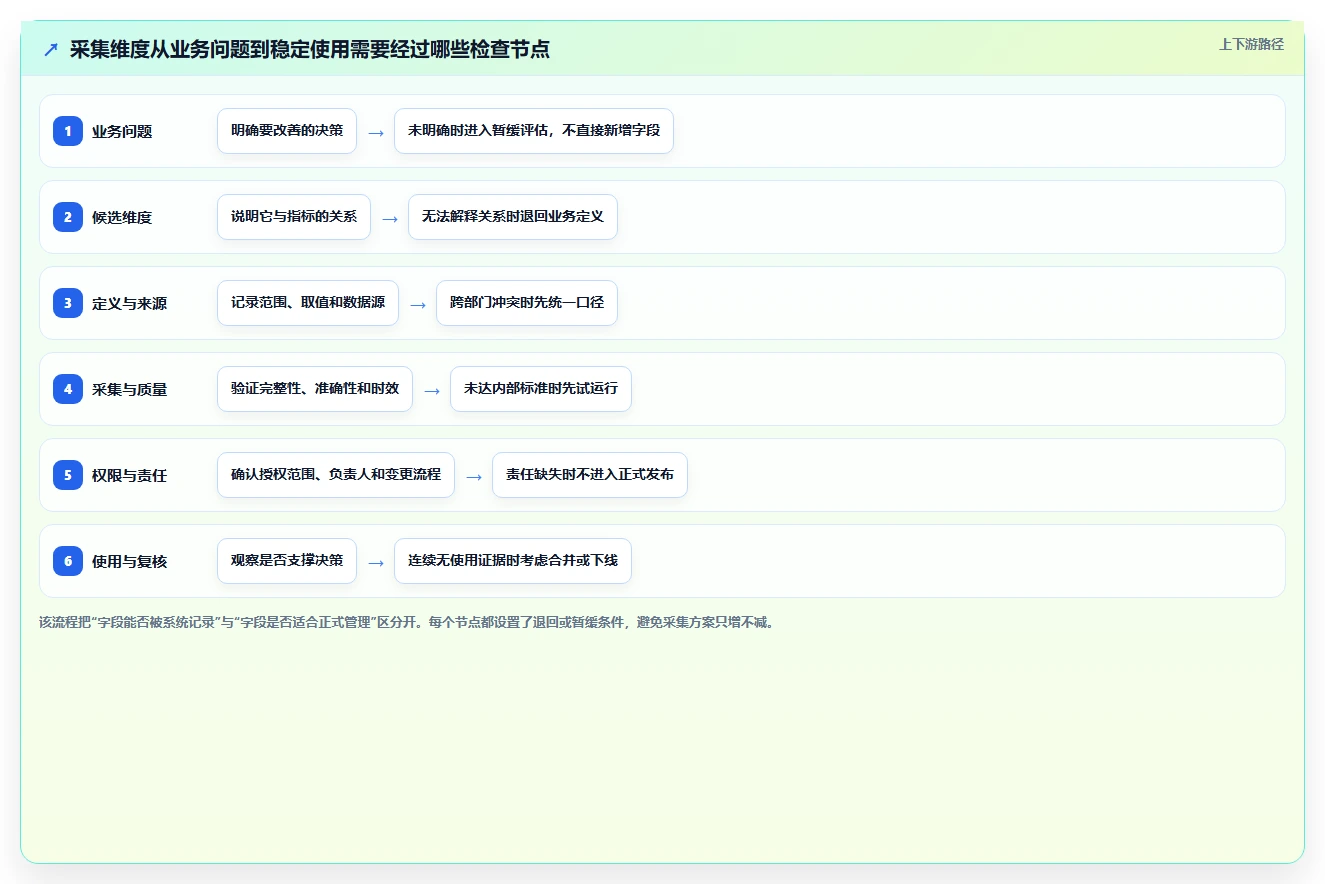Click the 明确要改善的决策 chip
The image size is (1325, 884).
coord(287,131)
